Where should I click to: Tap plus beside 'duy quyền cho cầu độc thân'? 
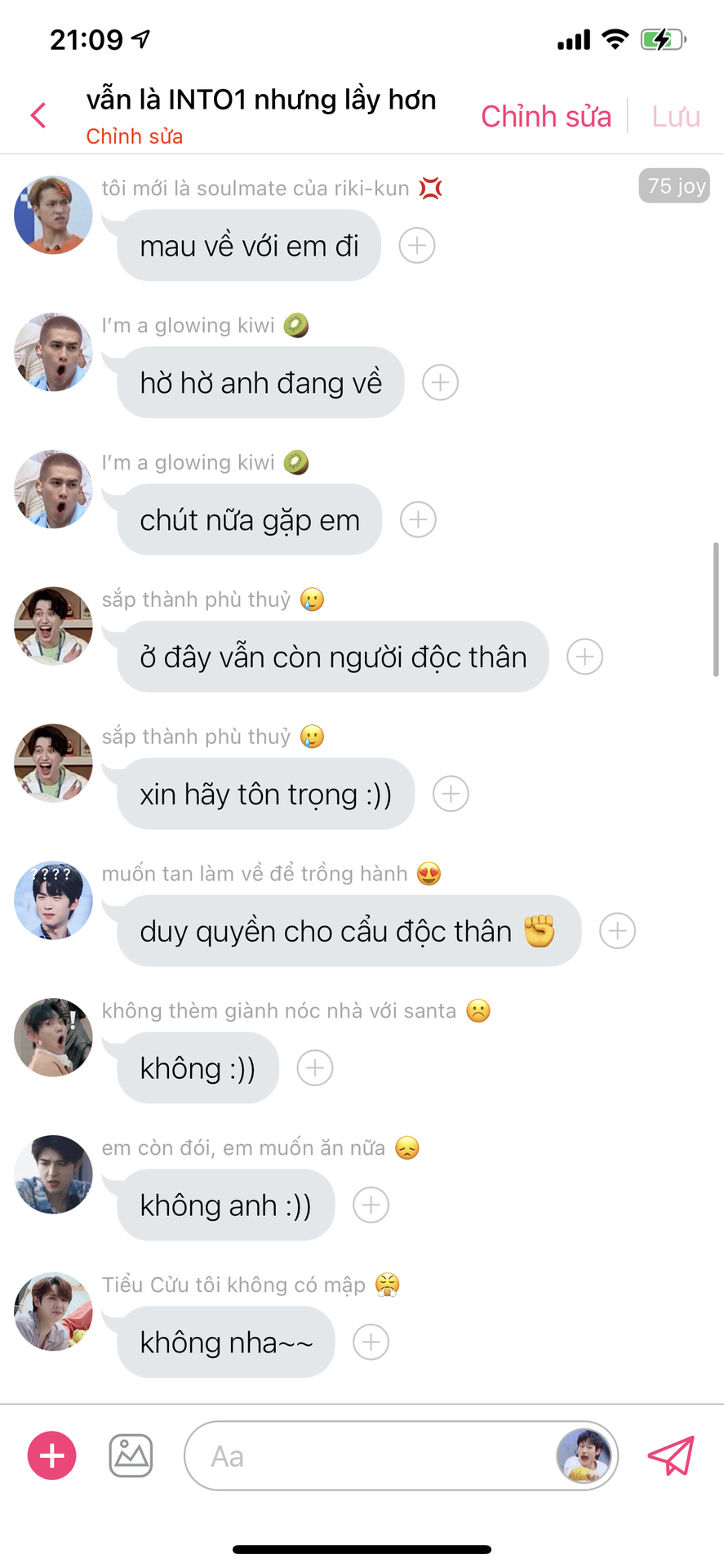click(x=617, y=931)
